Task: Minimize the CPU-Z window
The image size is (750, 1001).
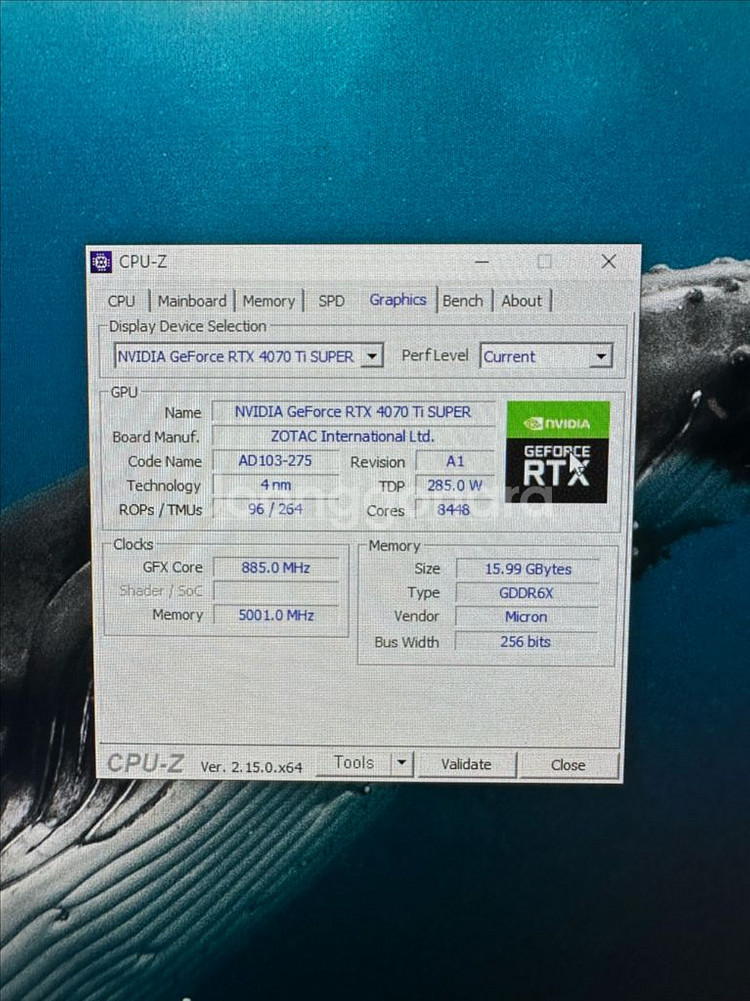Action: tap(482, 262)
